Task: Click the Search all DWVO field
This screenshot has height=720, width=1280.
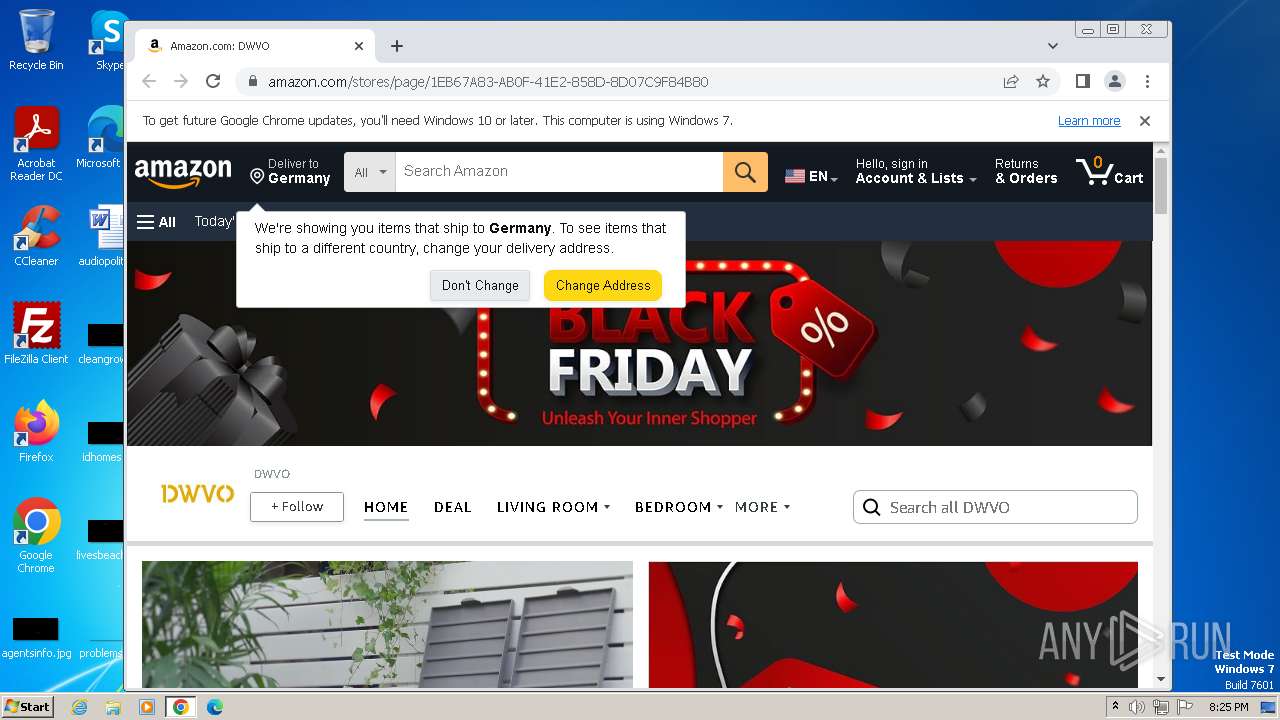Action: click(x=995, y=507)
